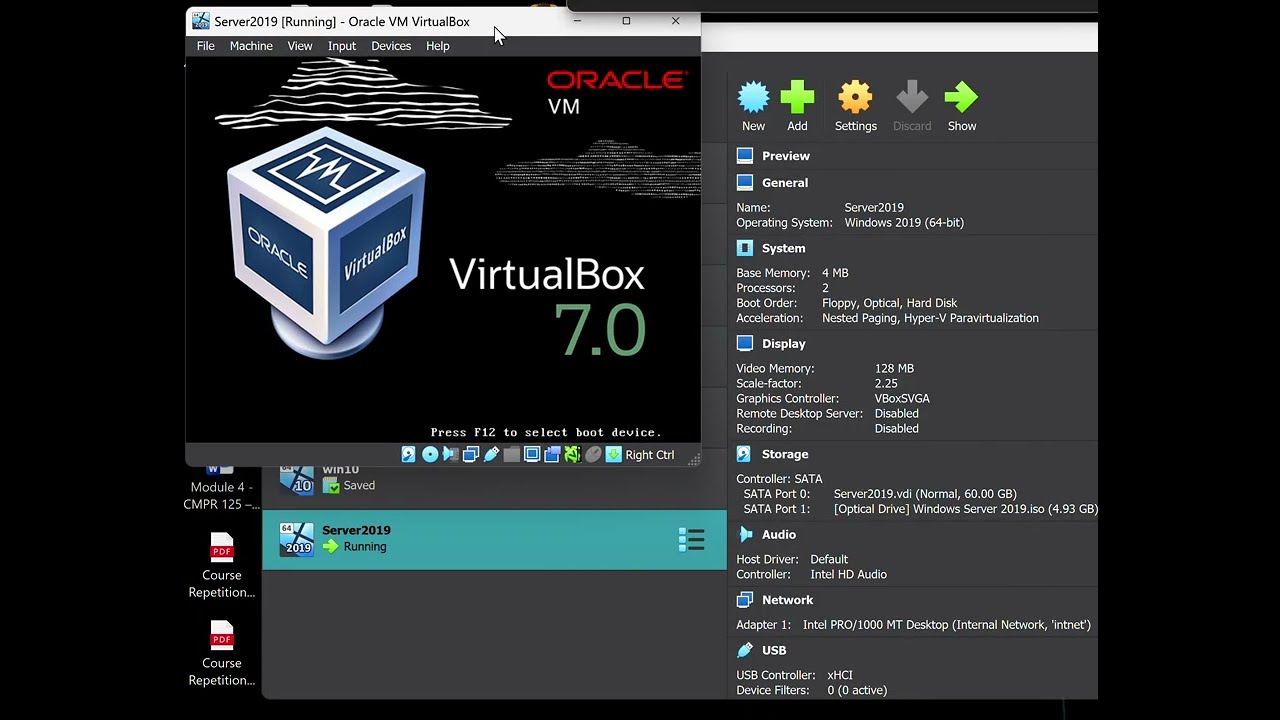Click the System chip icon in details
Viewport: 1280px width, 720px height.
tap(745, 248)
